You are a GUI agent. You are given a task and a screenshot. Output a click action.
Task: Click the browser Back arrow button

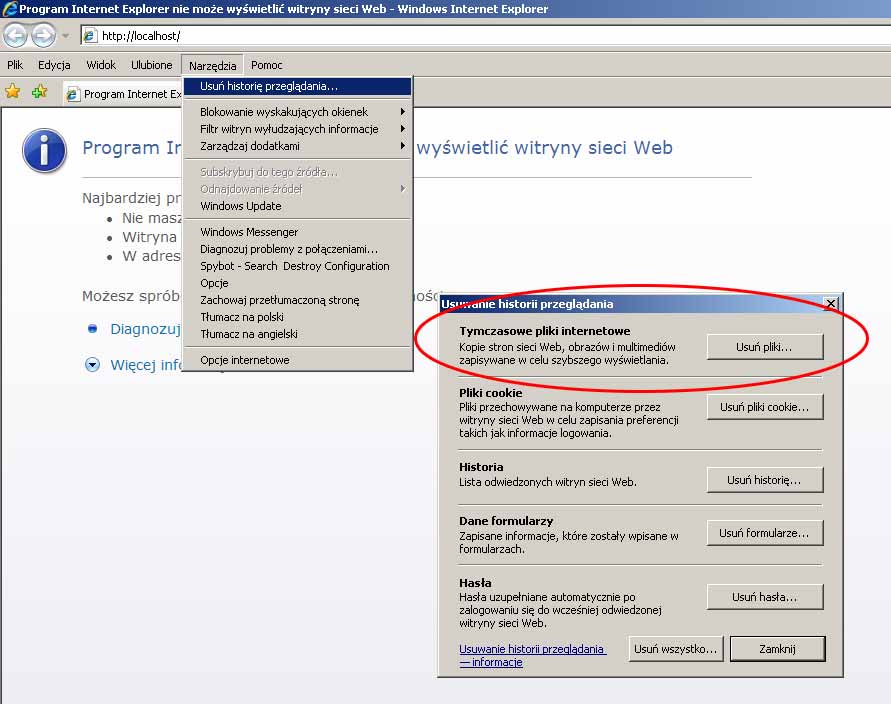pos(15,36)
